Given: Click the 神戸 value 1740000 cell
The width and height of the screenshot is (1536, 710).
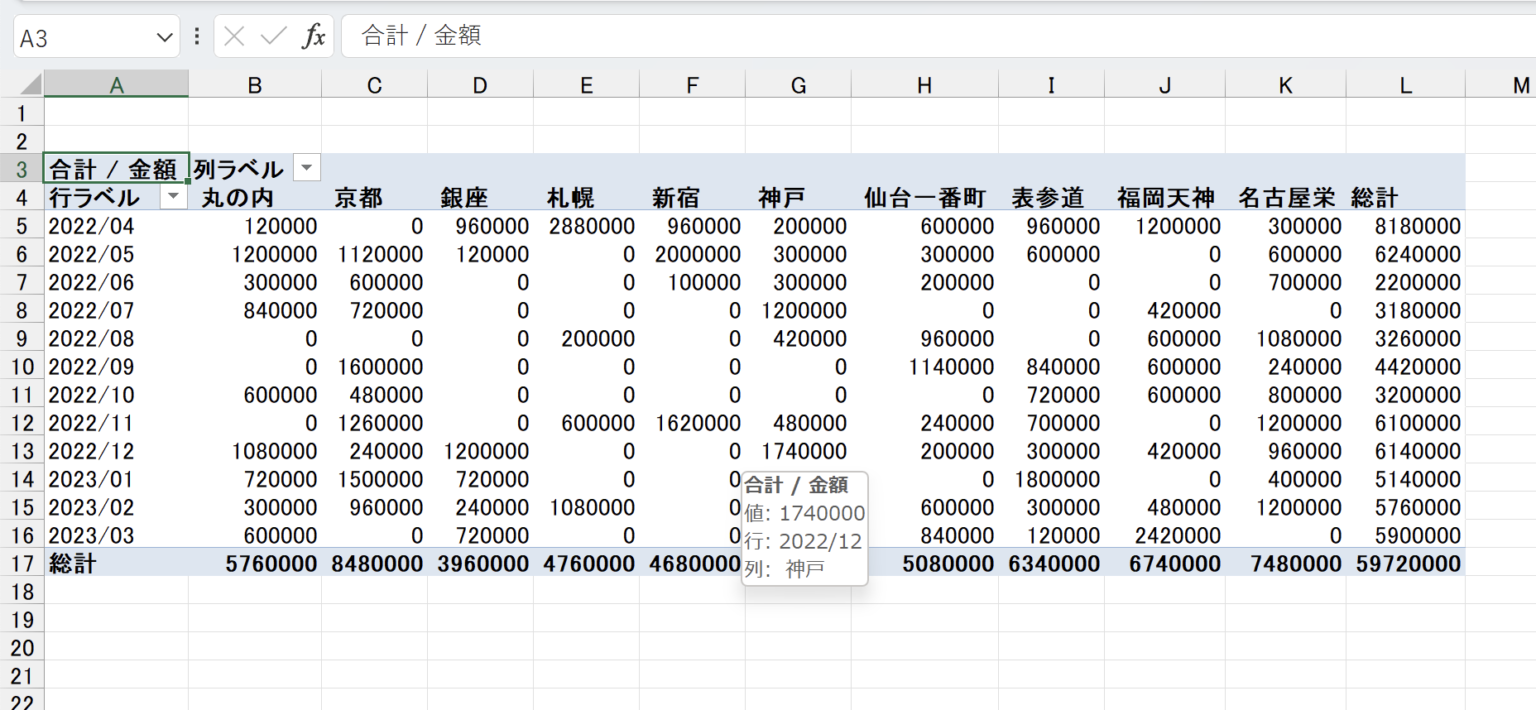Looking at the screenshot, I should click(x=798, y=451).
